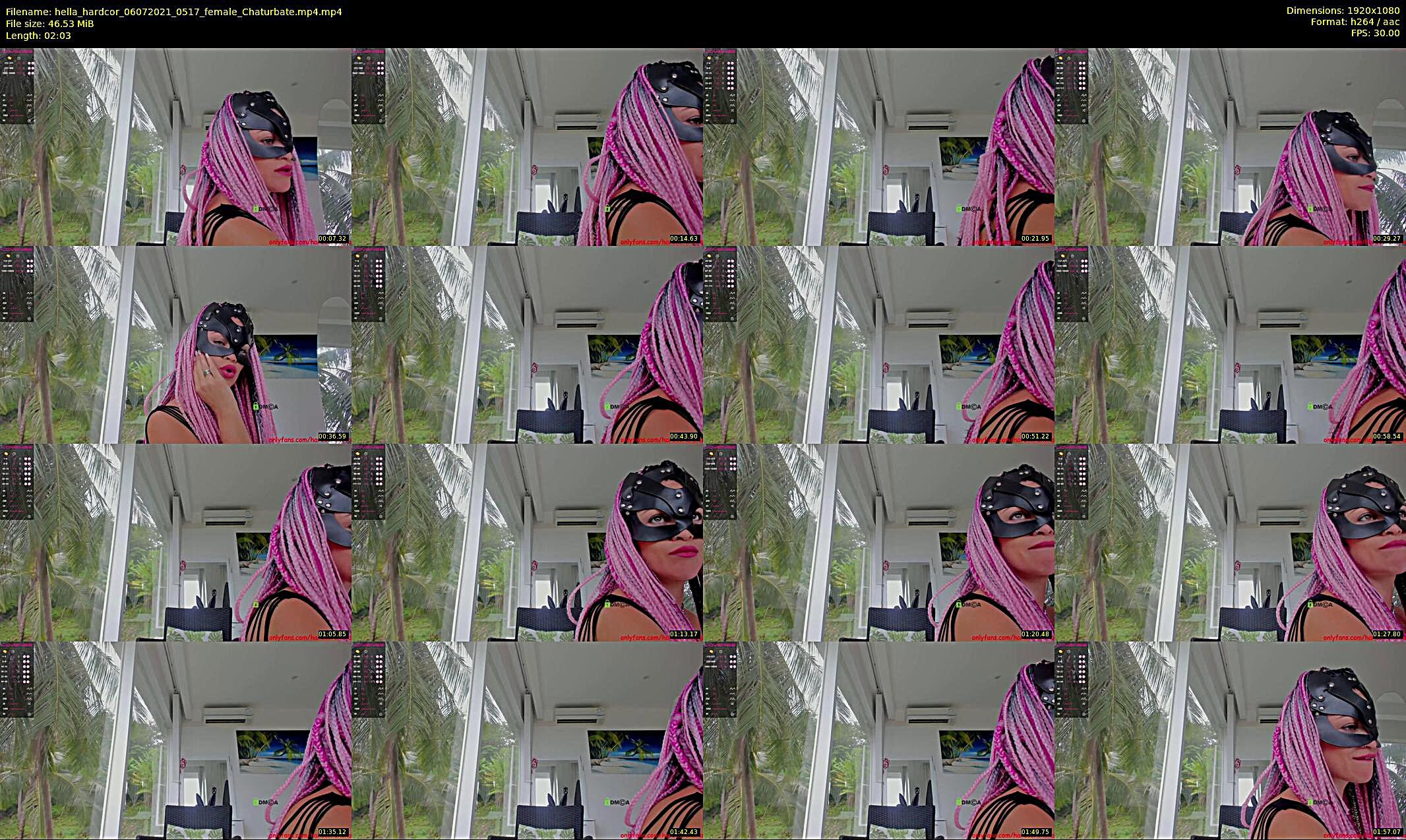1406x840 pixels.
Task: View the frame stamped 01:42.43
Action: click(527, 740)
